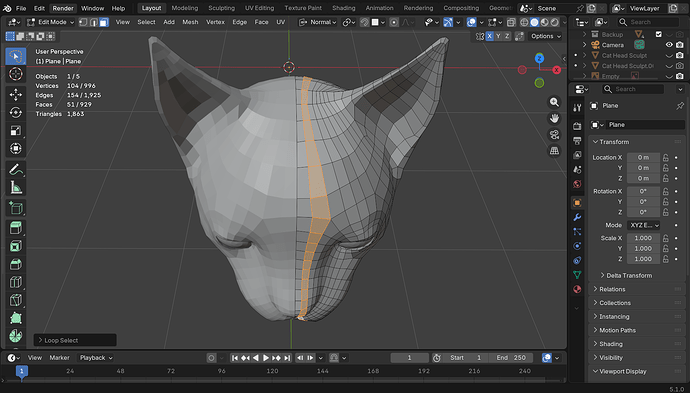Switch perspective/orthographic grid gizmo icon
The height and width of the screenshot is (393, 690).
click(554, 151)
